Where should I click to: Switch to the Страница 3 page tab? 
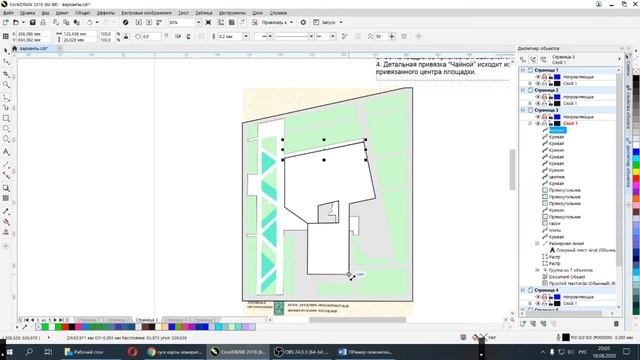pos(147,320)
